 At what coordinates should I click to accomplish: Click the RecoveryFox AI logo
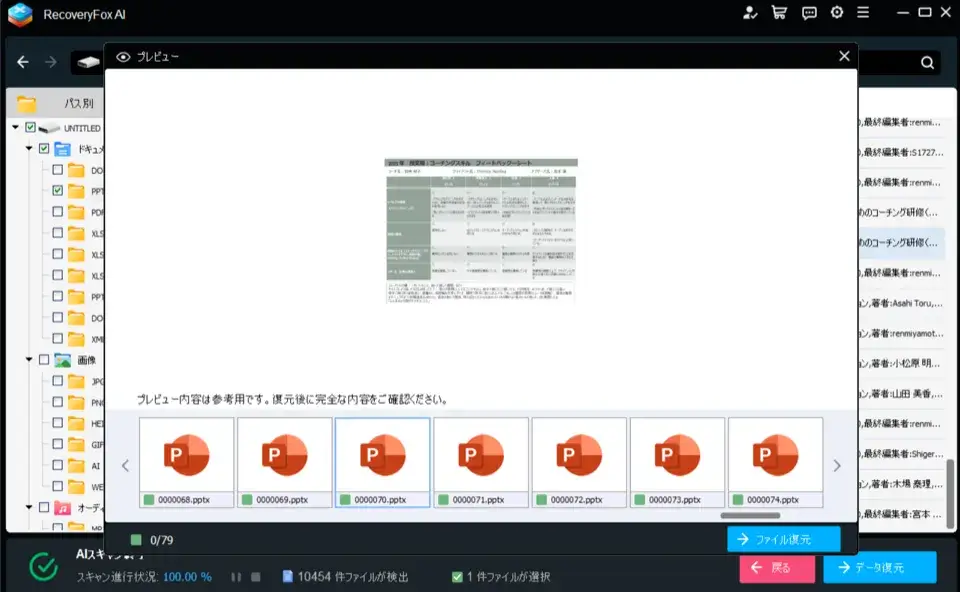pos(20,15)
